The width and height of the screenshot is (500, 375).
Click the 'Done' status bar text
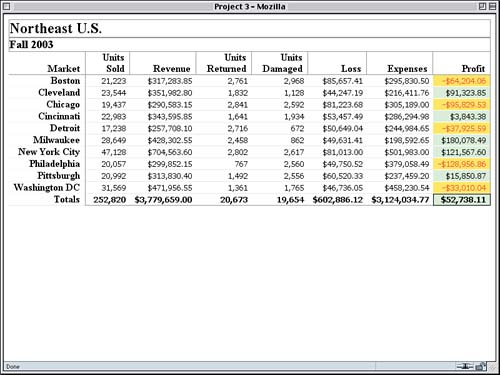[13, 367]
